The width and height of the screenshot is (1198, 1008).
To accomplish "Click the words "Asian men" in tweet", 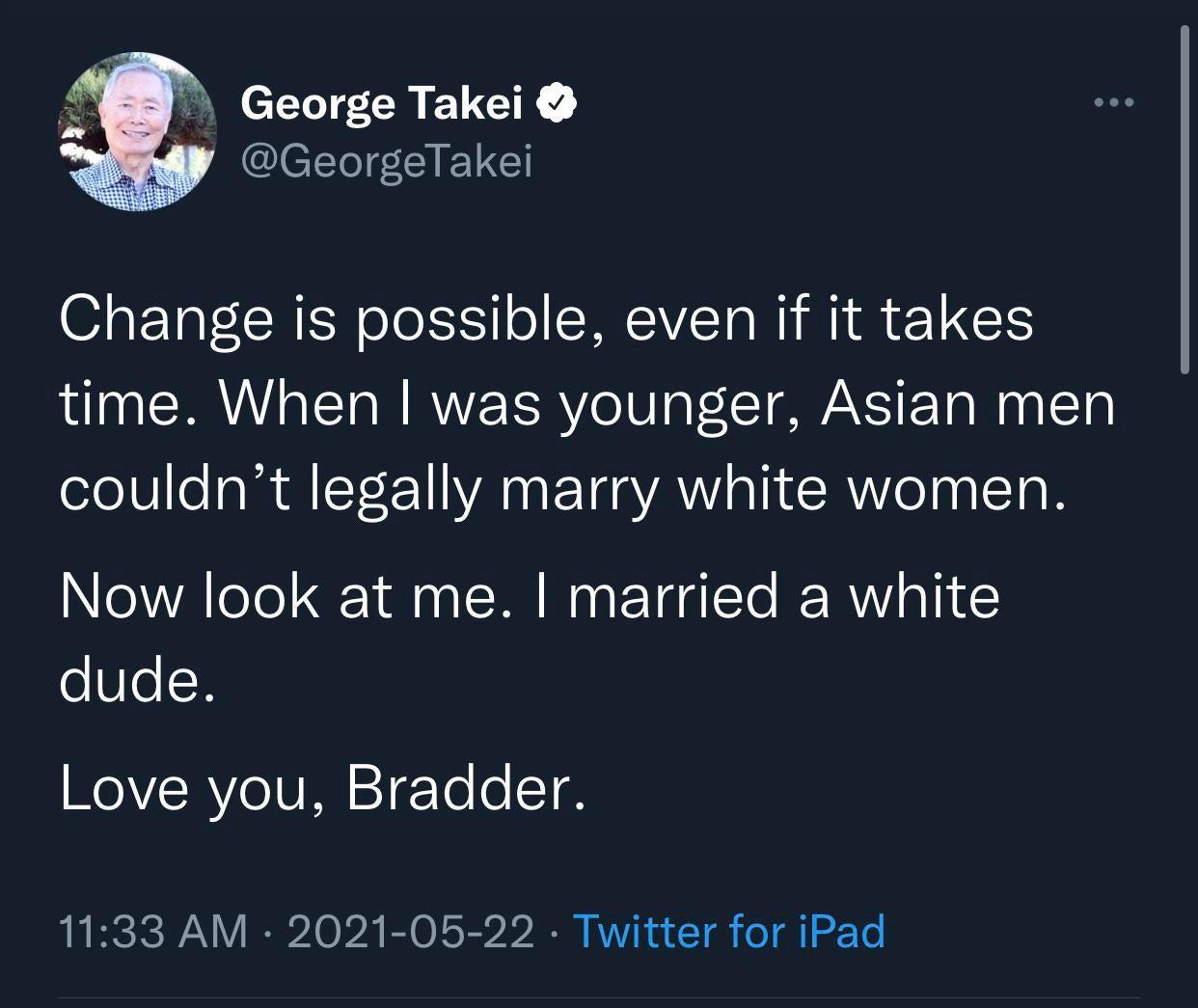I will click(x=967, y=403).
